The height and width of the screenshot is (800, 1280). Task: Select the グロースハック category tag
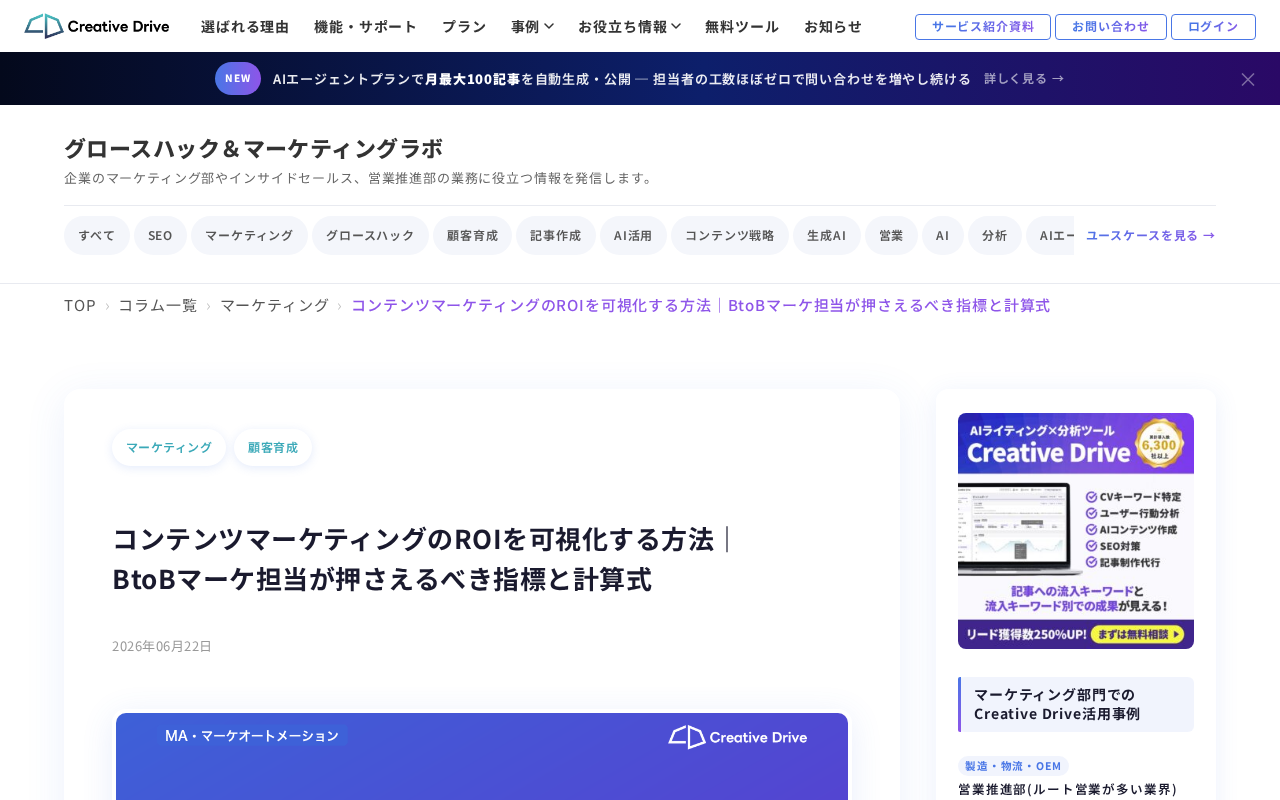(370, 236)
